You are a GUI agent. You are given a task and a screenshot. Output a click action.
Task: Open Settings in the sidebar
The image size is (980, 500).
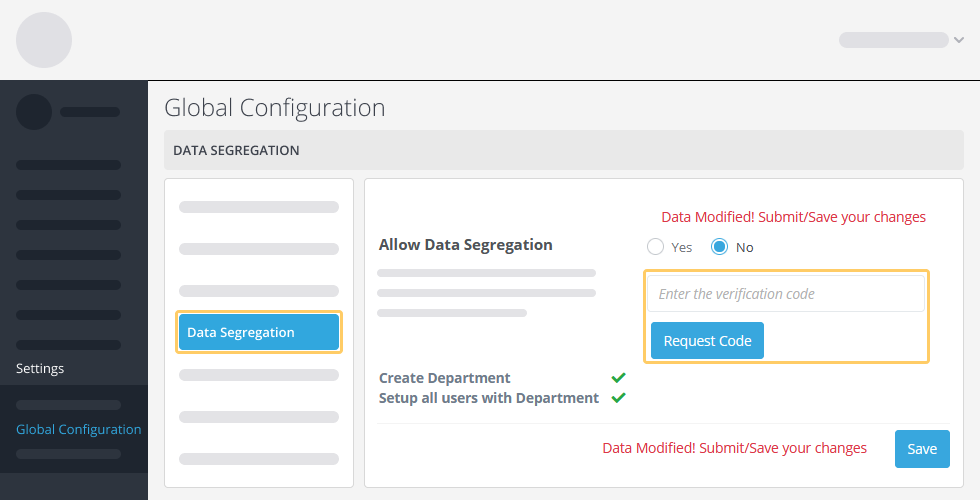pos(40,368)
